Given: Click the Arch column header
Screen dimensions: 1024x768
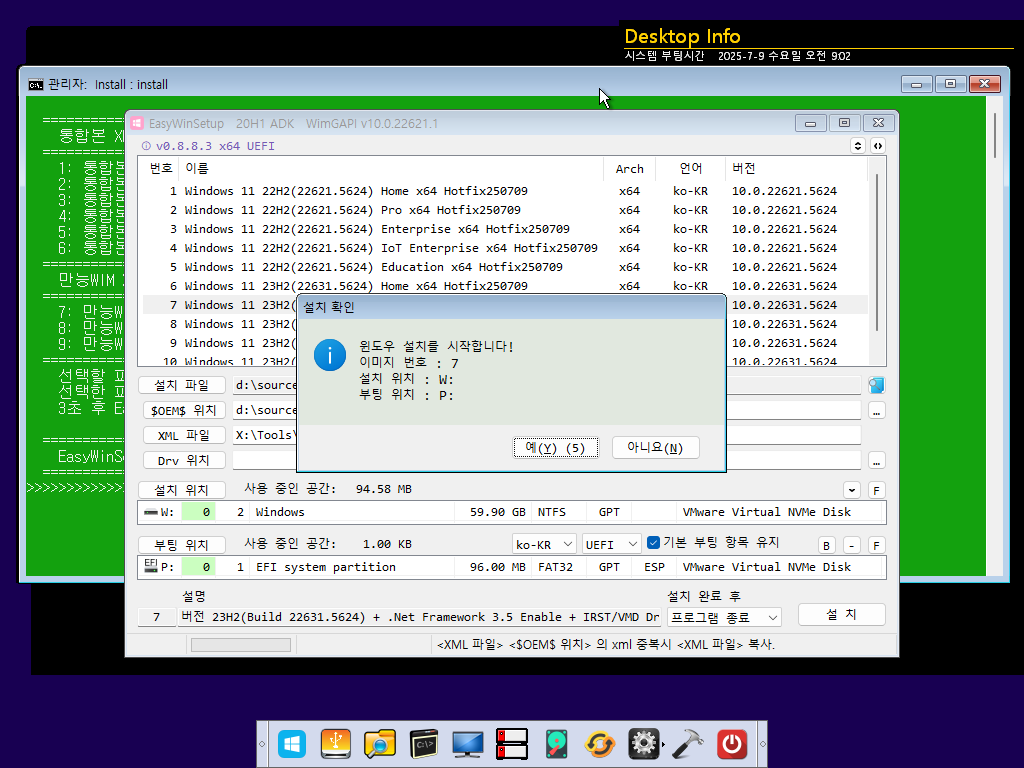Looking at the screenshot, I should point(630,168).
